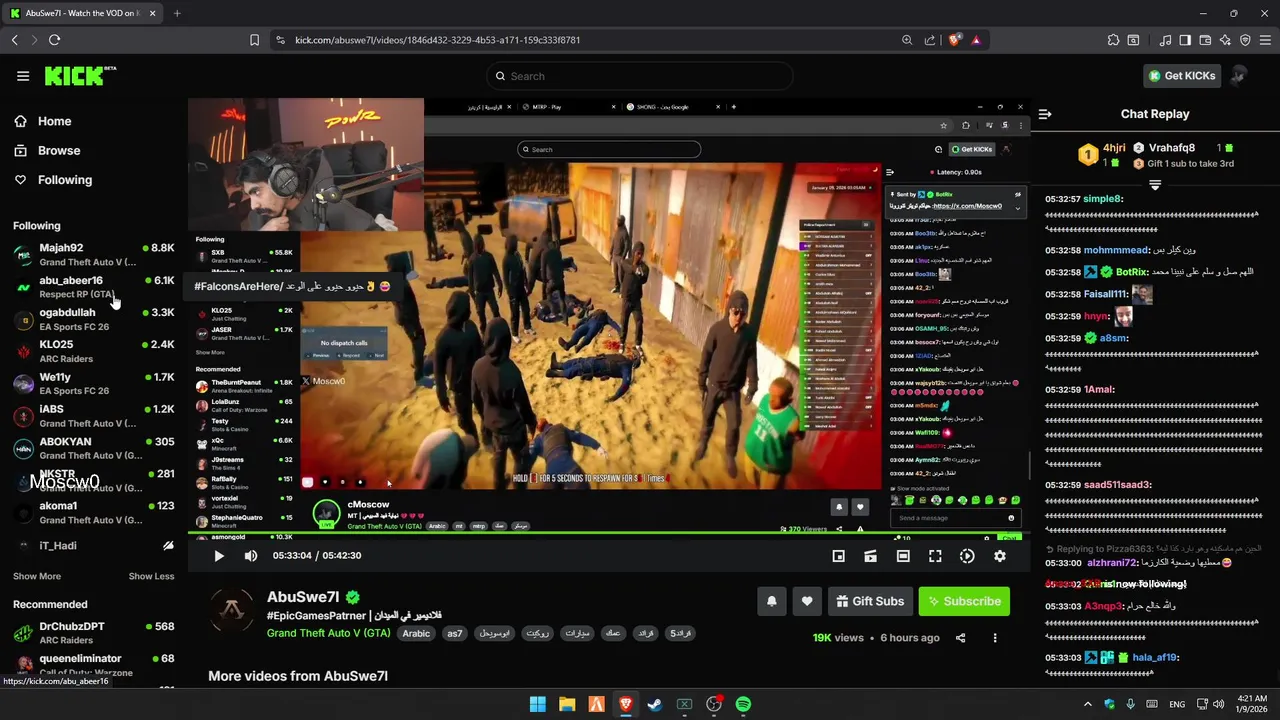Click the browser address bar URL

point(437,40)
